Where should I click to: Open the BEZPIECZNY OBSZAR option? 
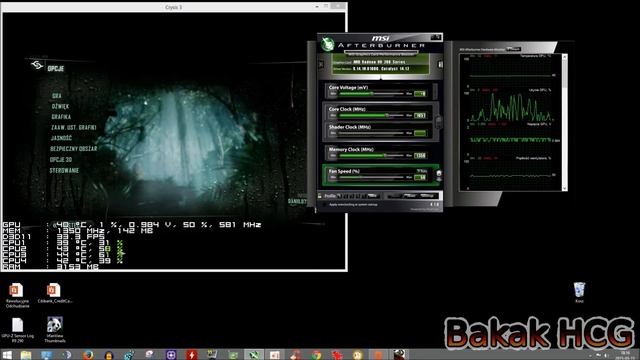(73, 149)
